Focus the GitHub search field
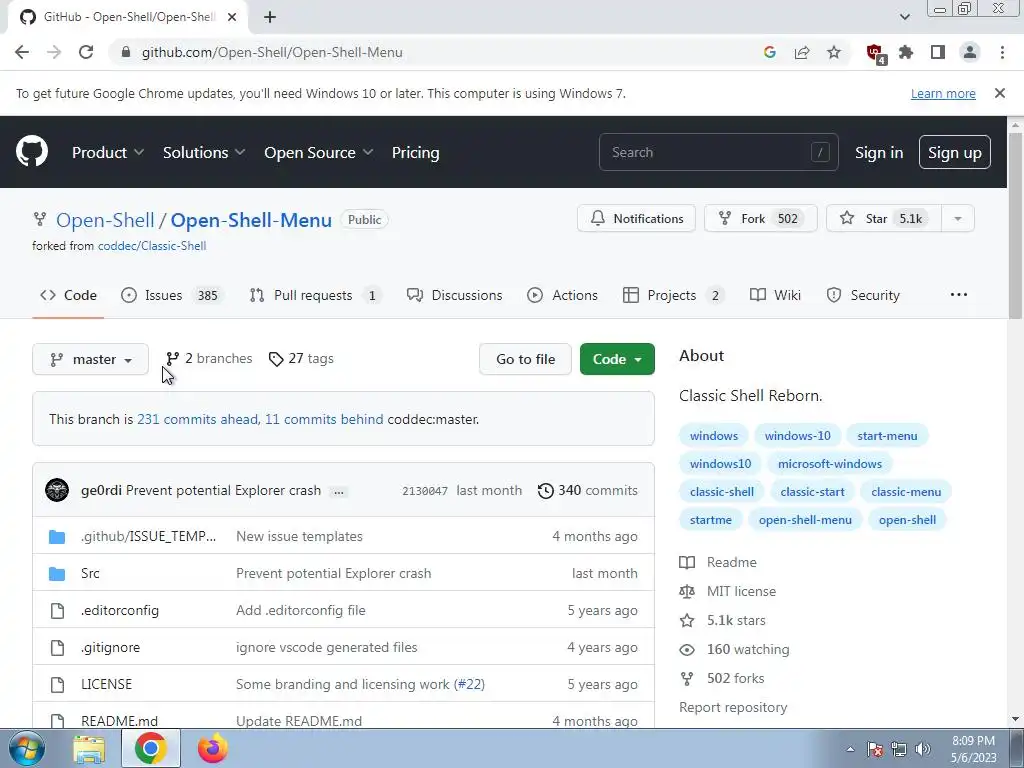This screenshot has width=1024, height=768. pos(718,152)
